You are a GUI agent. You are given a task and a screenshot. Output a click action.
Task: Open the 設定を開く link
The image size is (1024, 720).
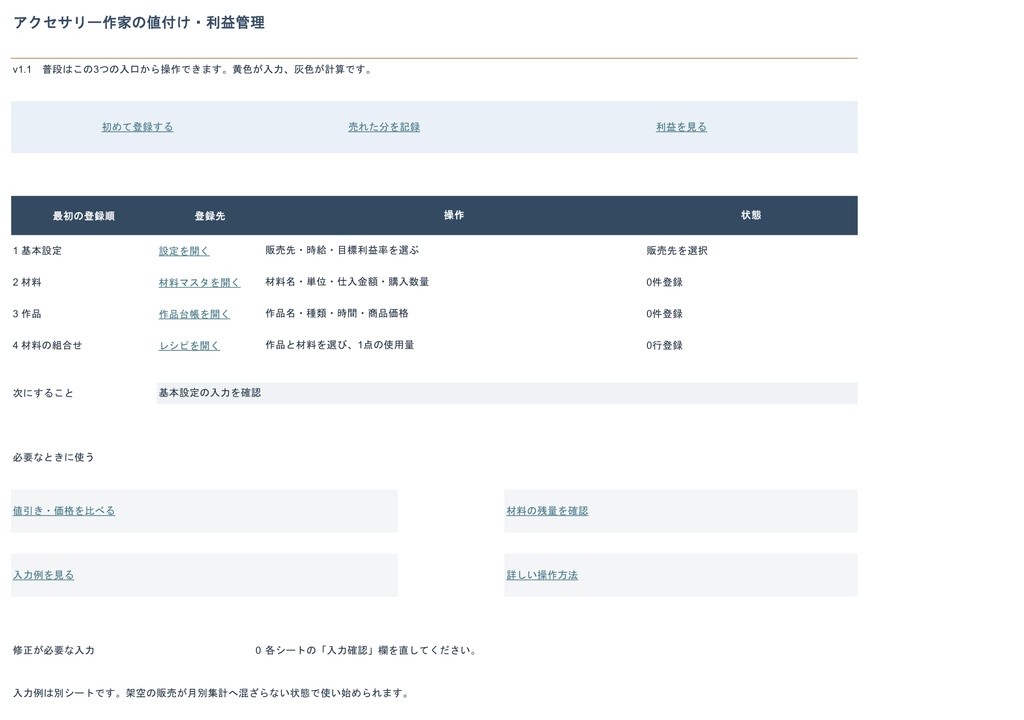(x=184, y=251)
